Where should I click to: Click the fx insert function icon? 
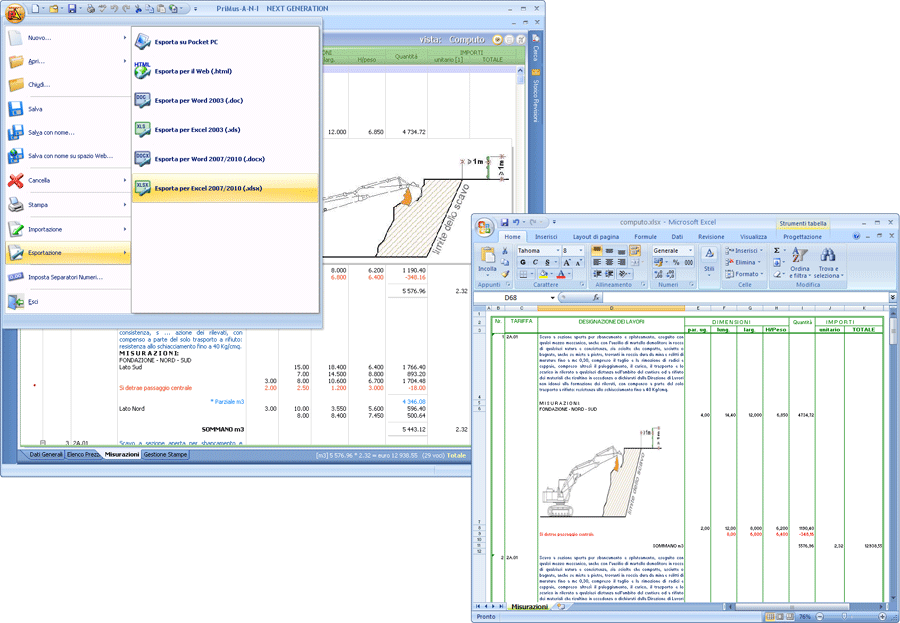(596, 297)
